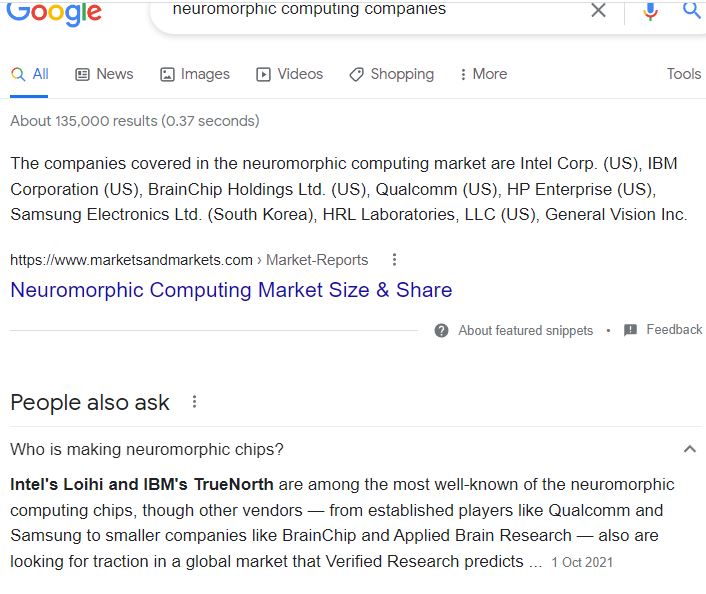Open the three-dot menu beside People also ask

coord(194,402)
